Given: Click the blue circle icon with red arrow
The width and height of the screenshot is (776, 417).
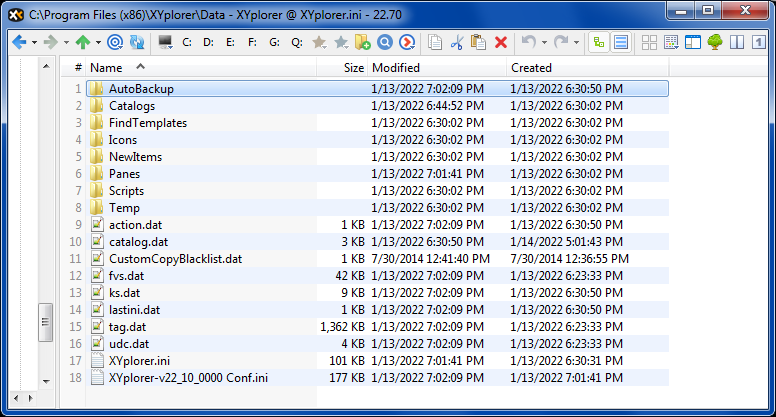Looking at the screenshot, I should click(x=407, y=42).
